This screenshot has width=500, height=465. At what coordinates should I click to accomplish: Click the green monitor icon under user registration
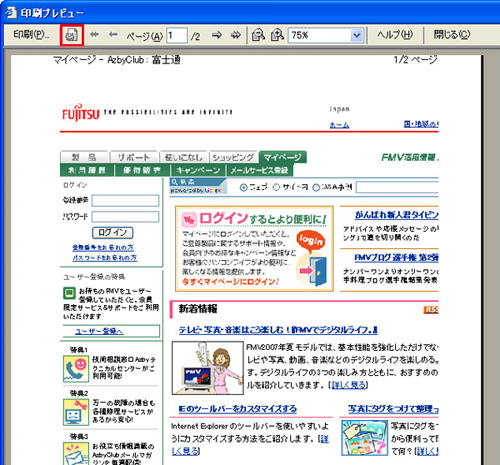coord(69,293)
